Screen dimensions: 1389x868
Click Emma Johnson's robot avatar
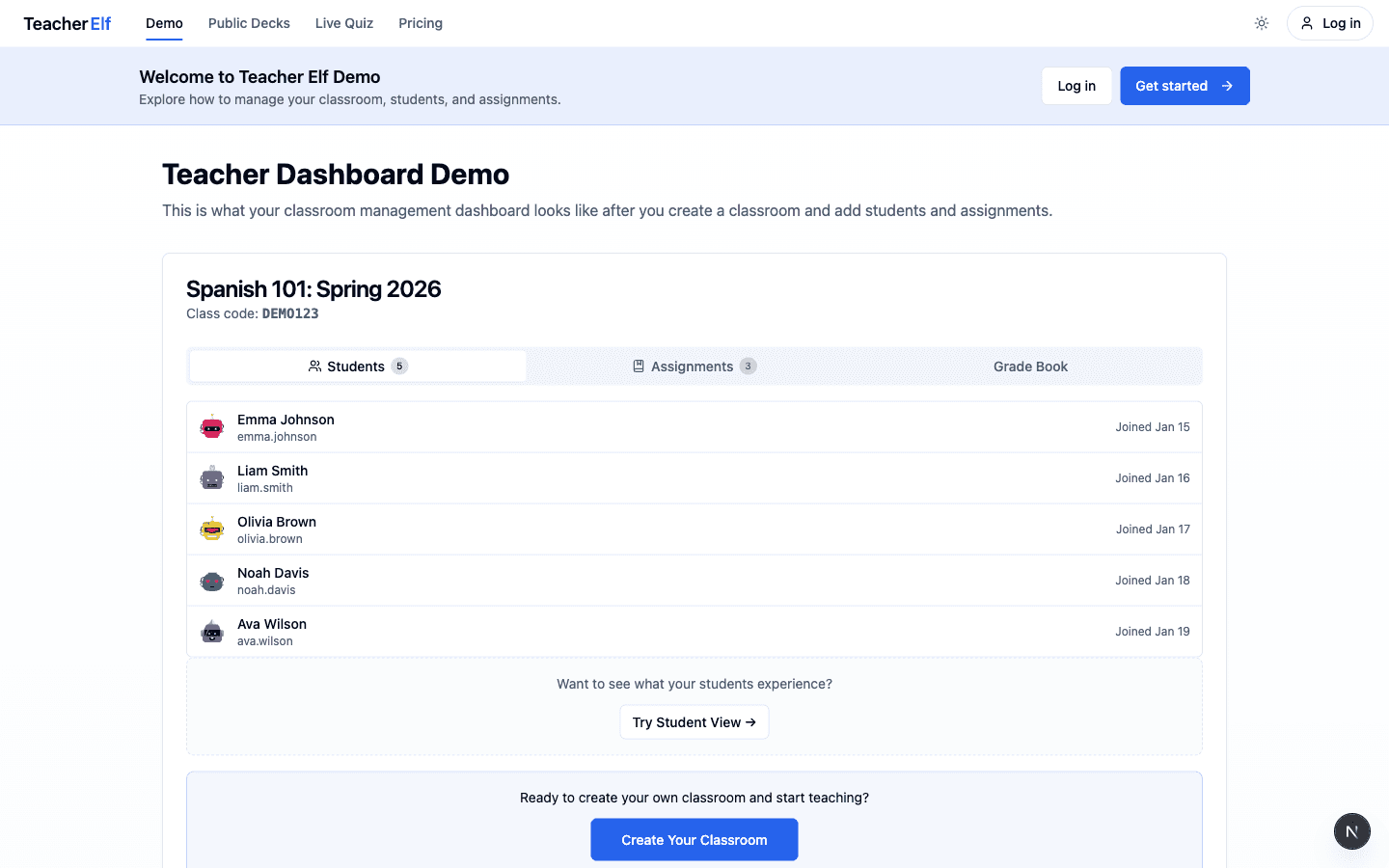[212, 427]
